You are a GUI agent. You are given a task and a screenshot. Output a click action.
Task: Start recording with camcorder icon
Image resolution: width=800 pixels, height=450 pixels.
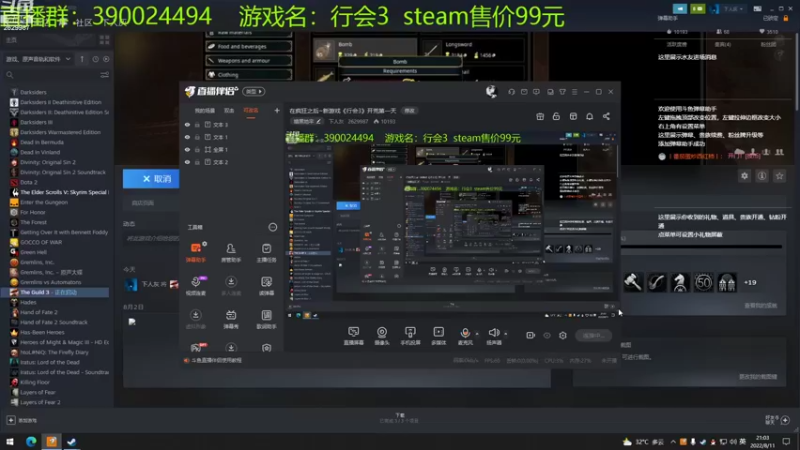[531, 335]
